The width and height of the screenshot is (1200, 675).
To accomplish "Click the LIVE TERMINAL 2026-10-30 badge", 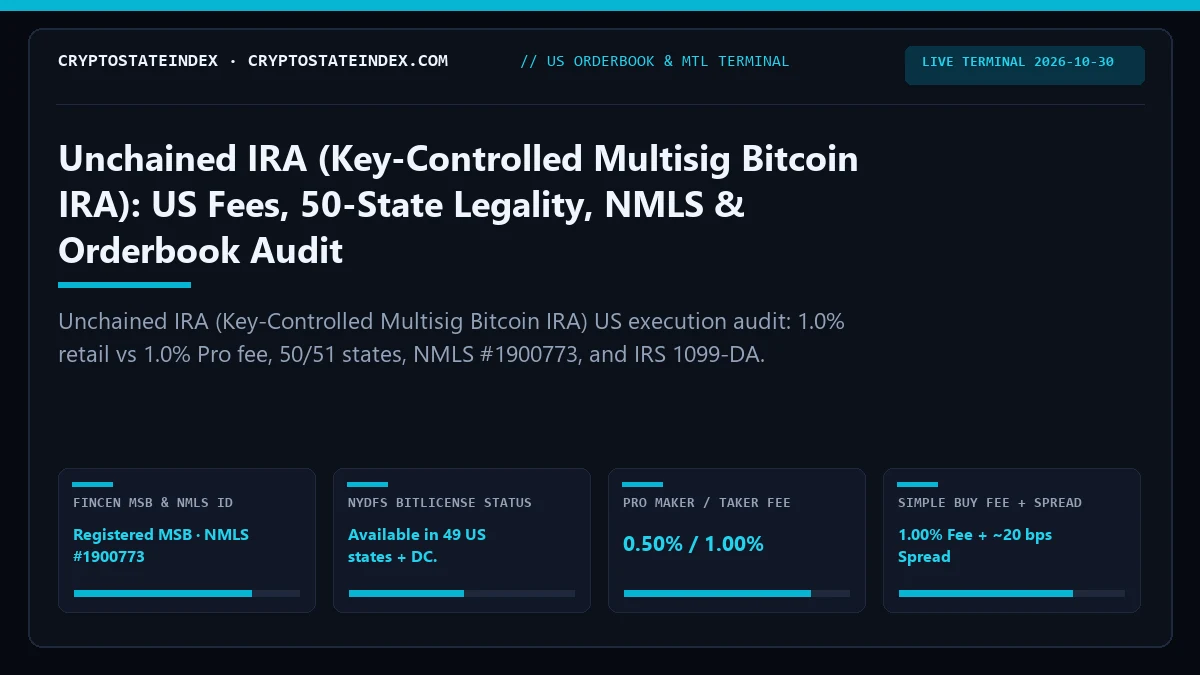I will (x=1025, y=65).
